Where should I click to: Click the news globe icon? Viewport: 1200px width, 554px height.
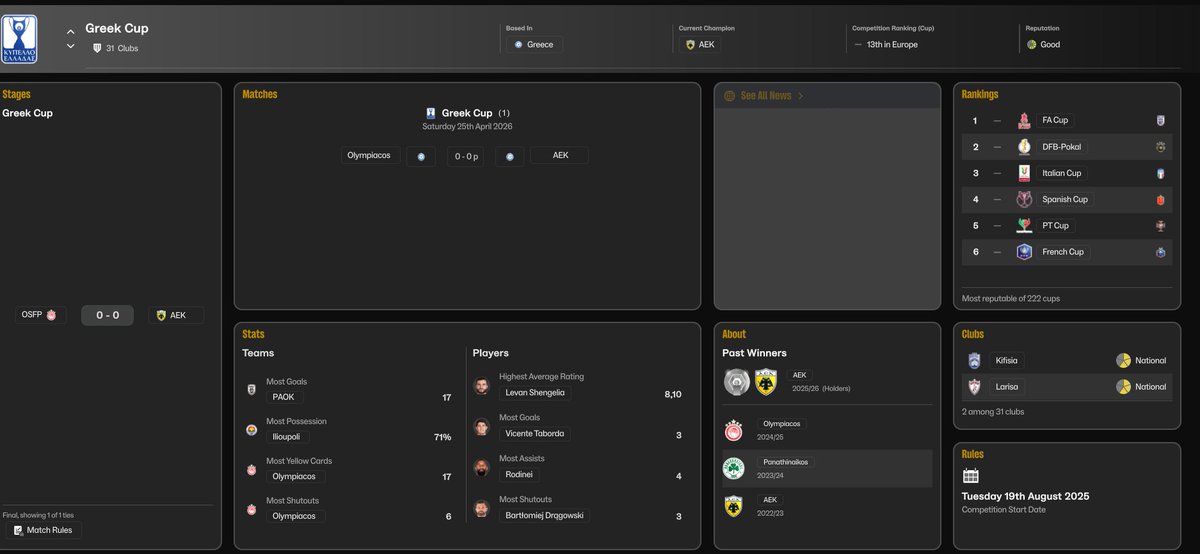[729, 96]
